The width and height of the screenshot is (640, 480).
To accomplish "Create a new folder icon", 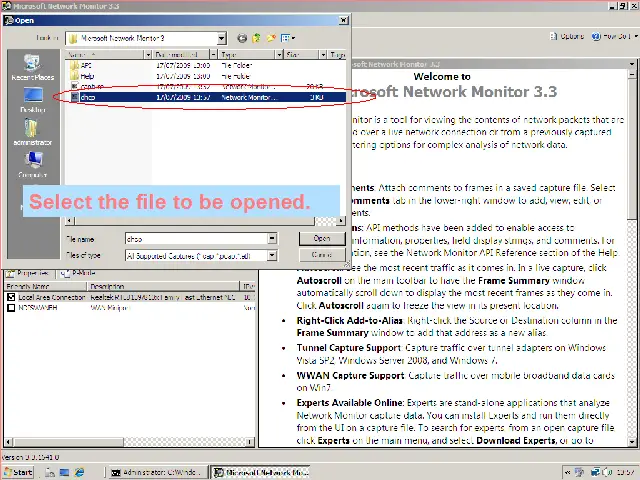I will point(271,38).
